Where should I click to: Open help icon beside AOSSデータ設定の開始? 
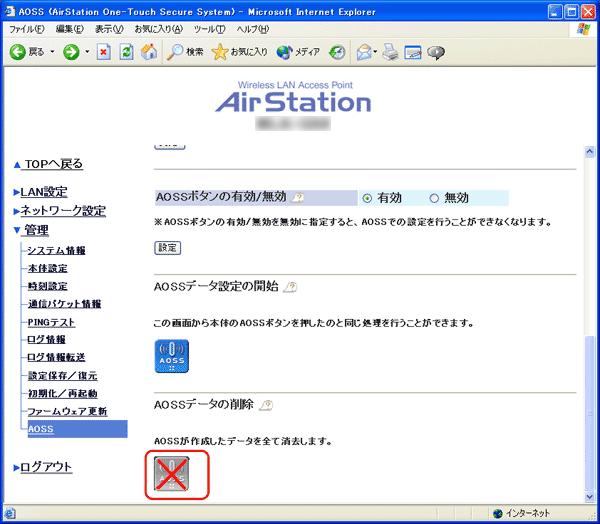click(290, 287)
